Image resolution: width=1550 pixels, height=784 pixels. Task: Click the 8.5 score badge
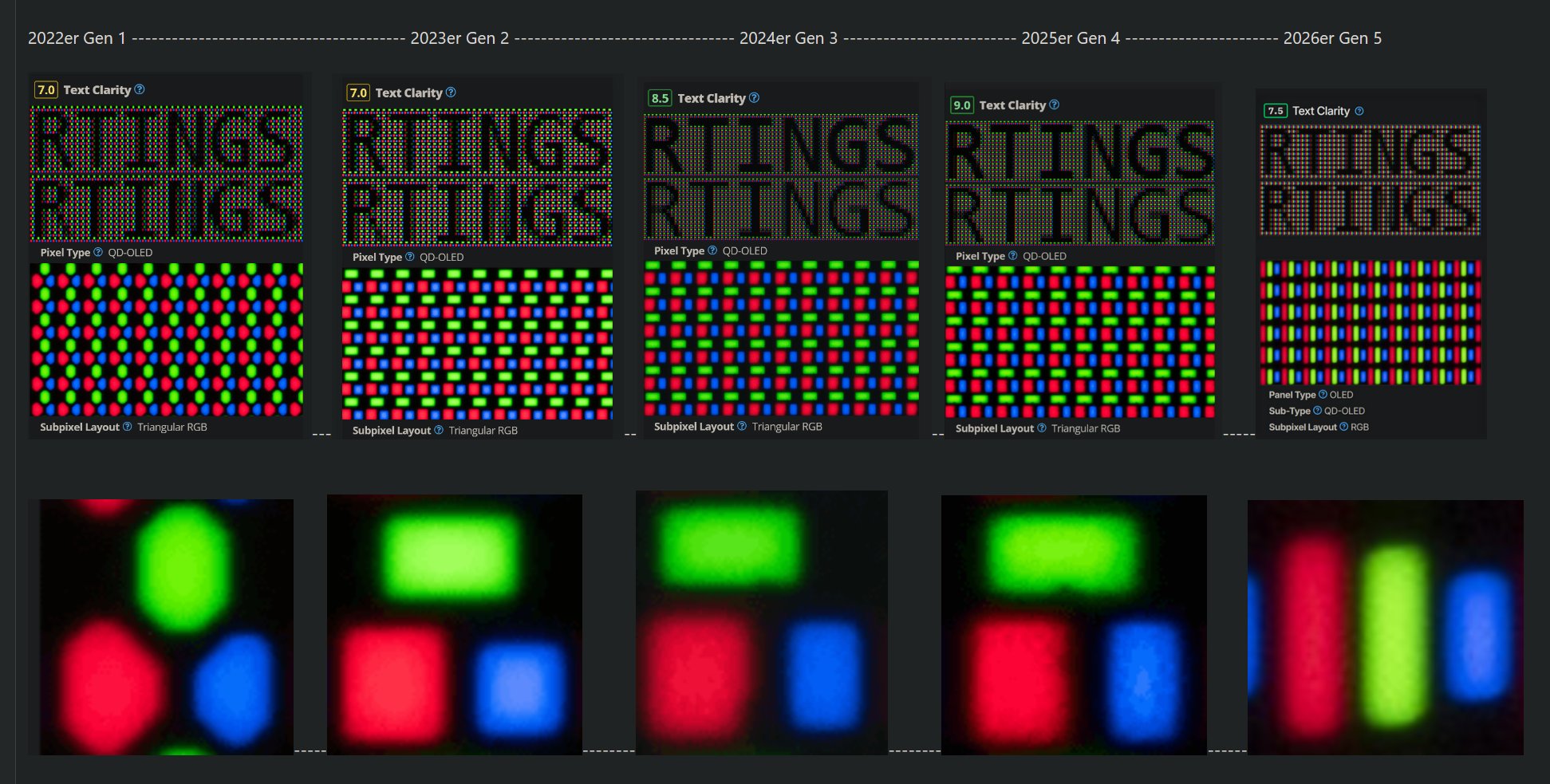[x=660, y=98]
